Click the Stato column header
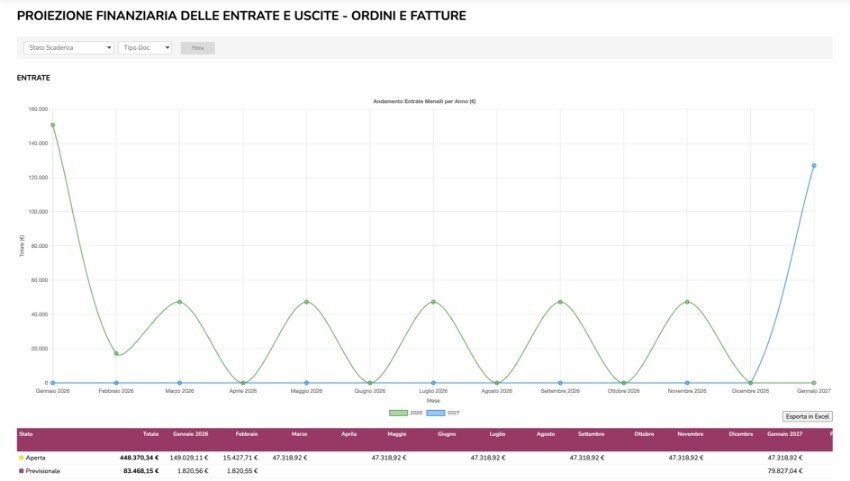850x481 pixels. (26, 434)
